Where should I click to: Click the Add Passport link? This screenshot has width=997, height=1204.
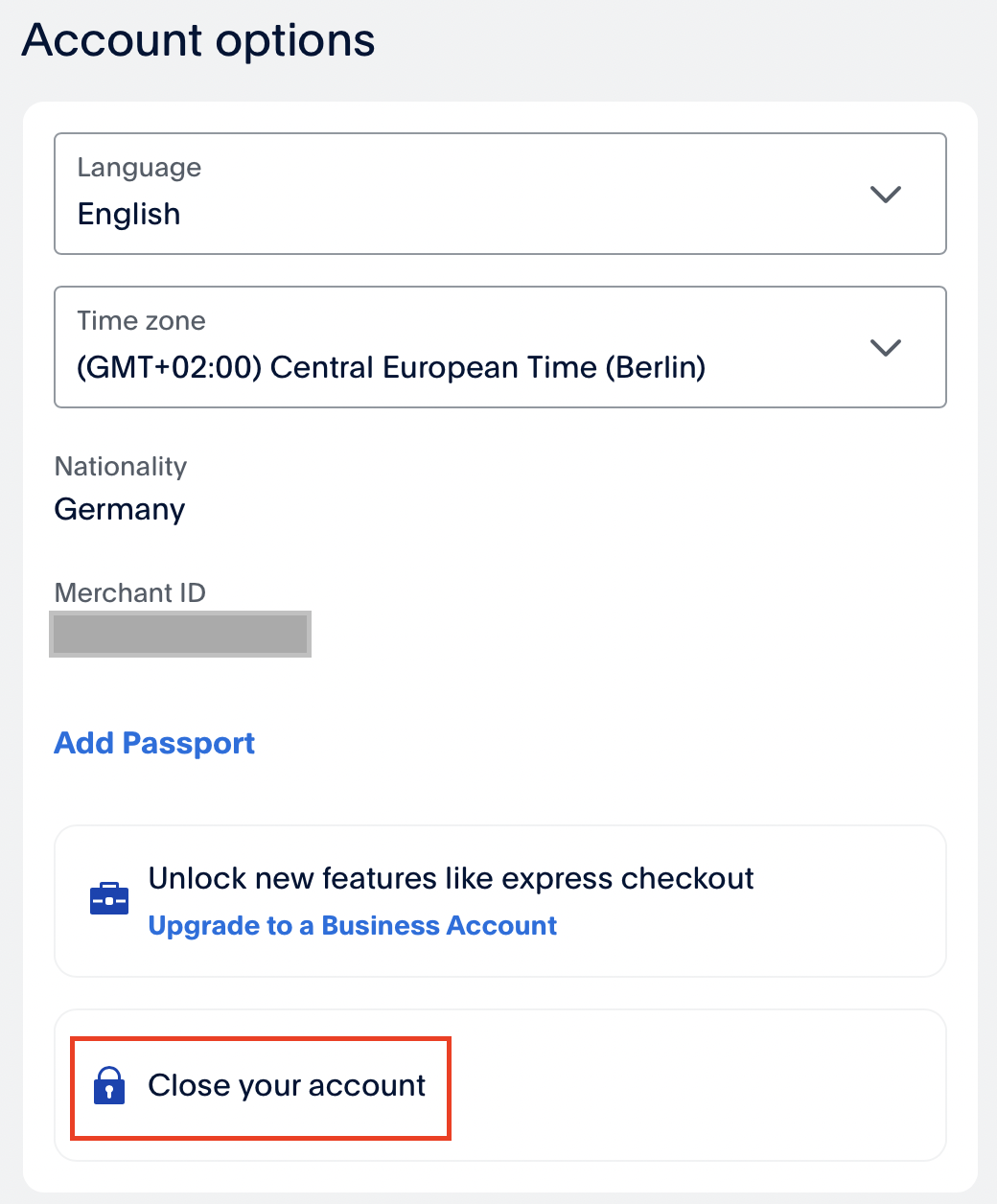point(153,743)
